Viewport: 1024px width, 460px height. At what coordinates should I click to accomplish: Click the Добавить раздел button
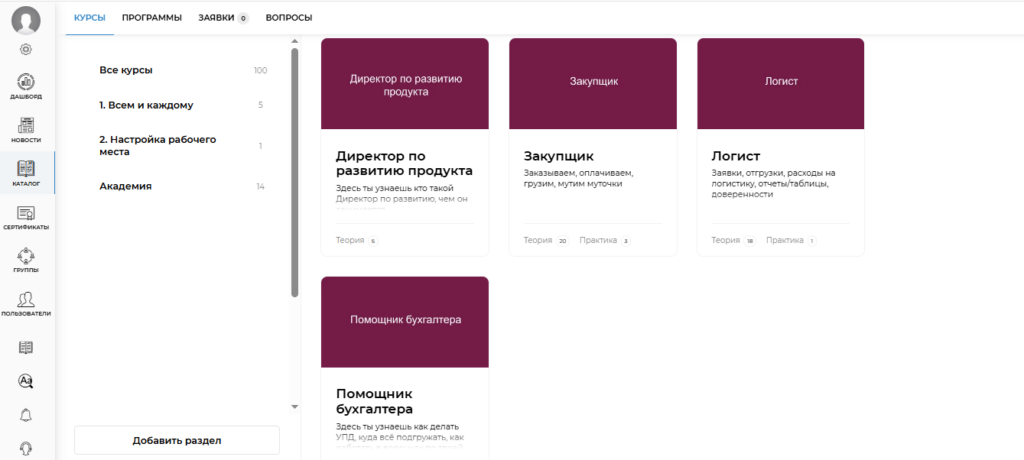(x=177, y=440)
